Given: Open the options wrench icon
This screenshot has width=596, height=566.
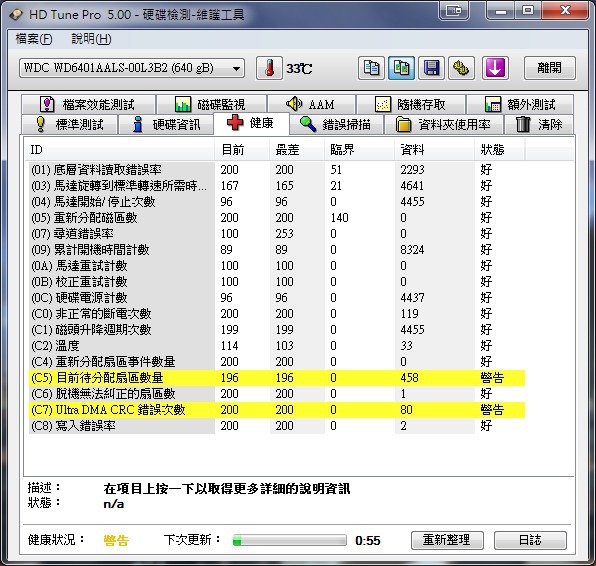Looking at the screenshot, I should [461, 68].
